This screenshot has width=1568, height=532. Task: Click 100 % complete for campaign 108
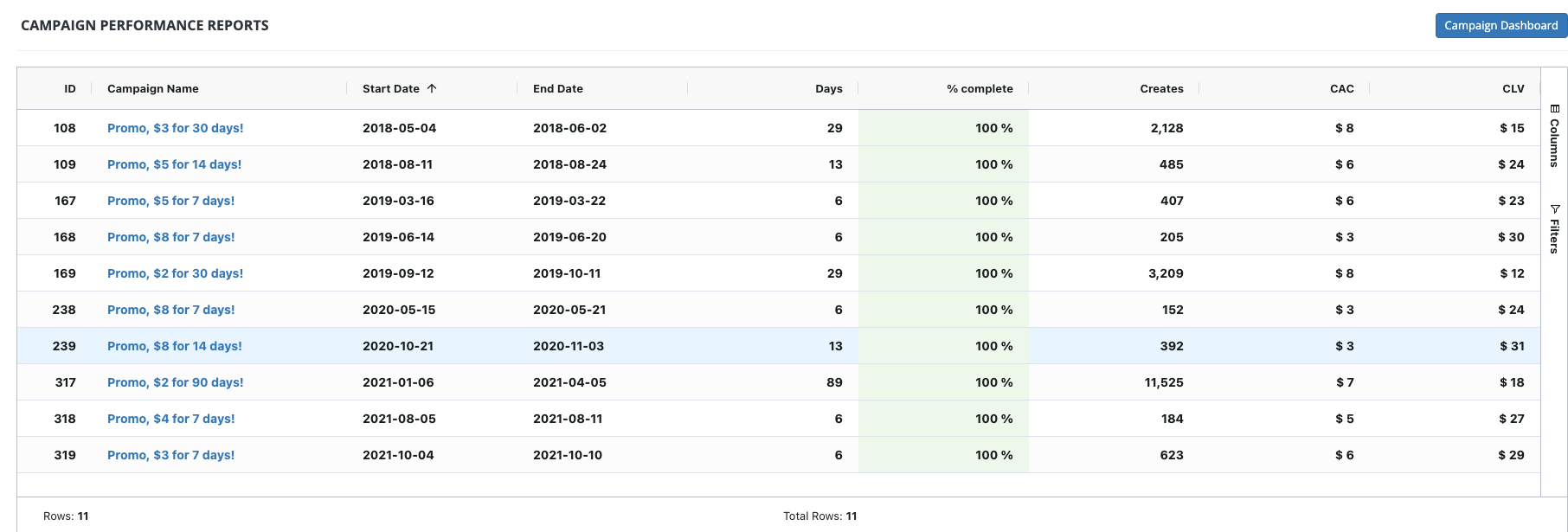(x=993, y=128)
